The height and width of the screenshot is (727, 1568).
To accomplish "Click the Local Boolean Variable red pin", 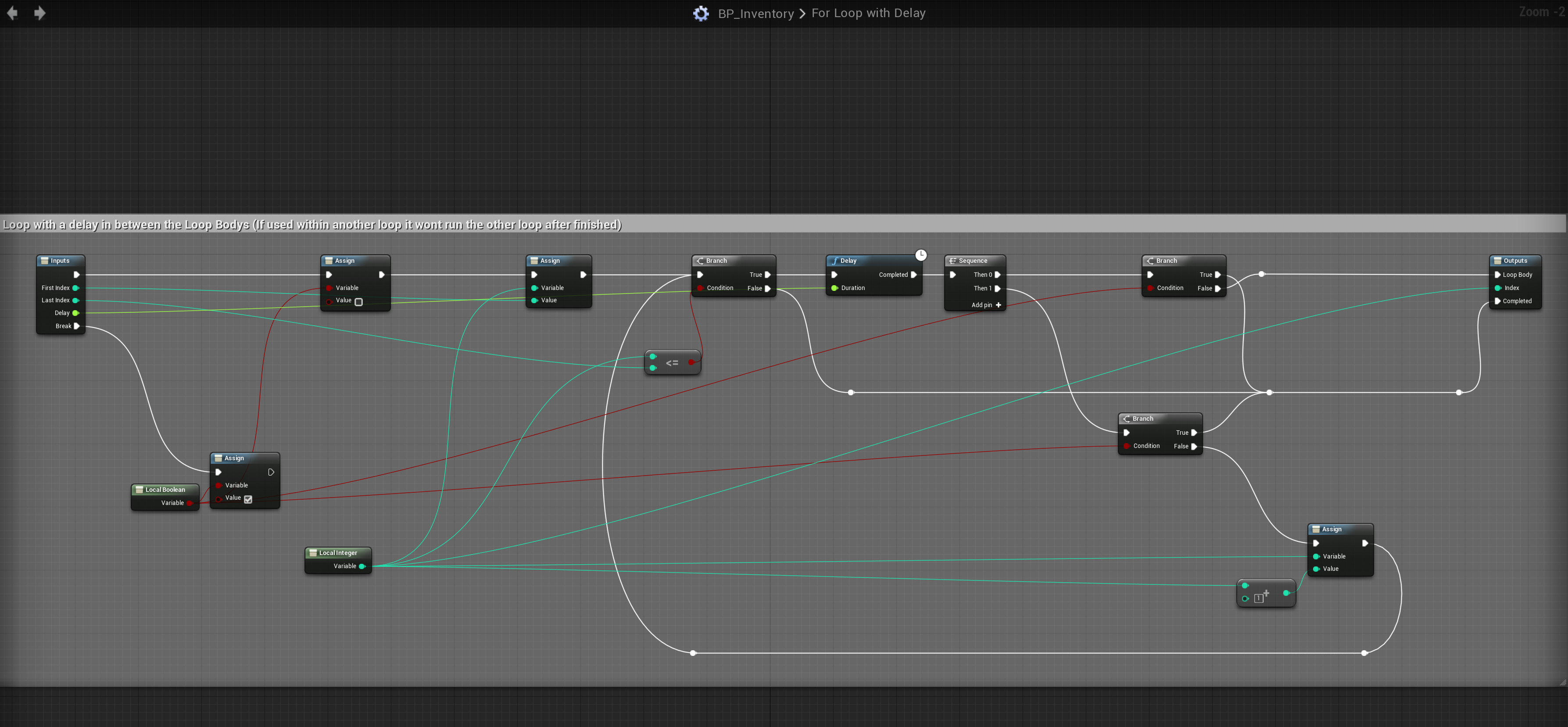I will (189, 503).
